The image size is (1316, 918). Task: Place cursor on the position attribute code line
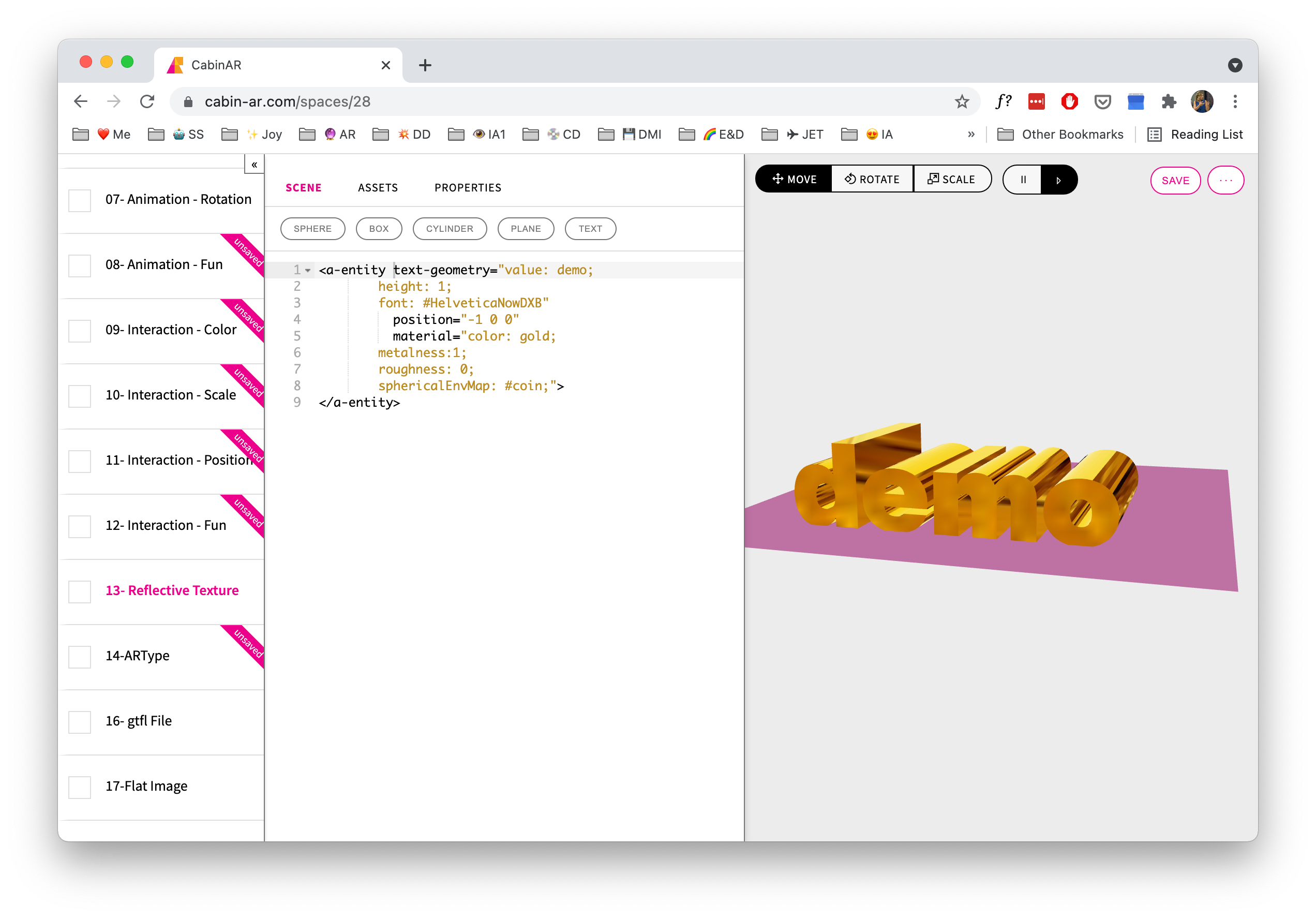click(x=456, y=319)
